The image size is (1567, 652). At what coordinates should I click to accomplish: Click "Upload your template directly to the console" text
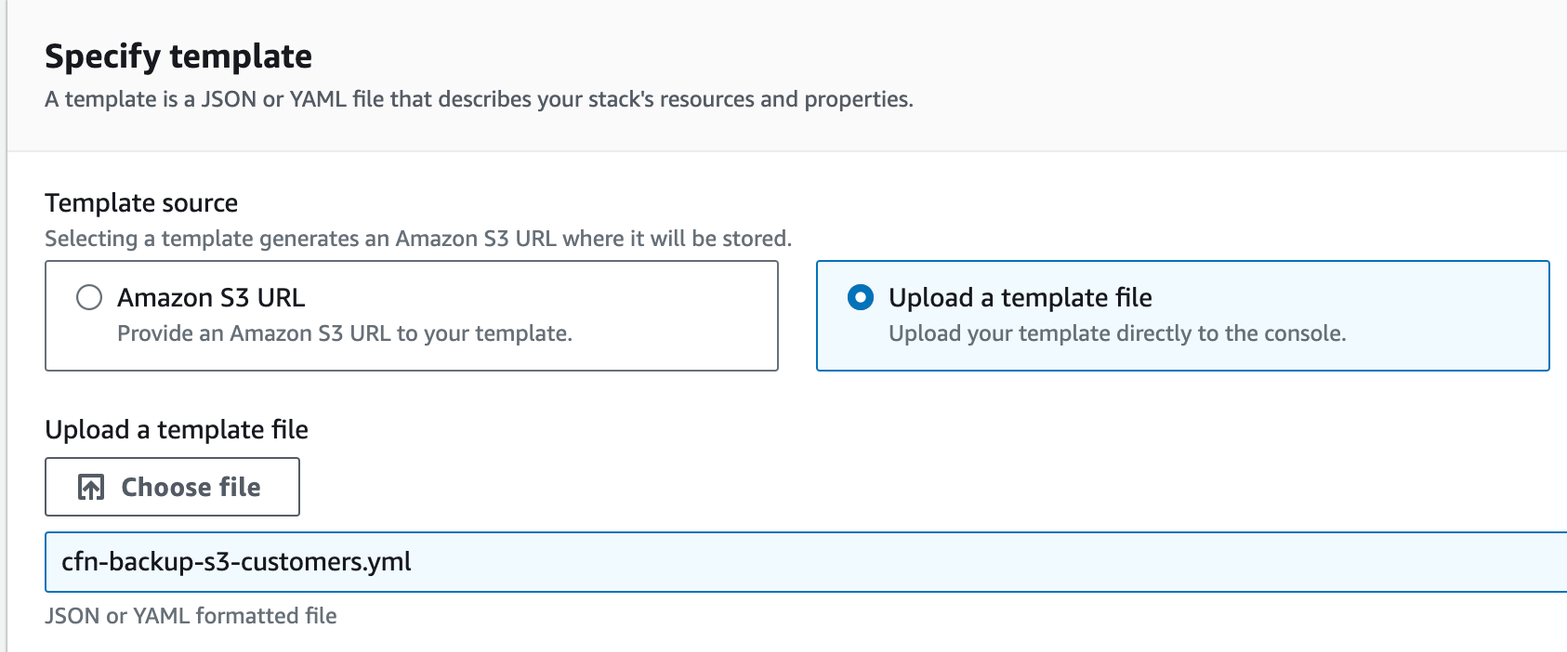coord(1117,333)
